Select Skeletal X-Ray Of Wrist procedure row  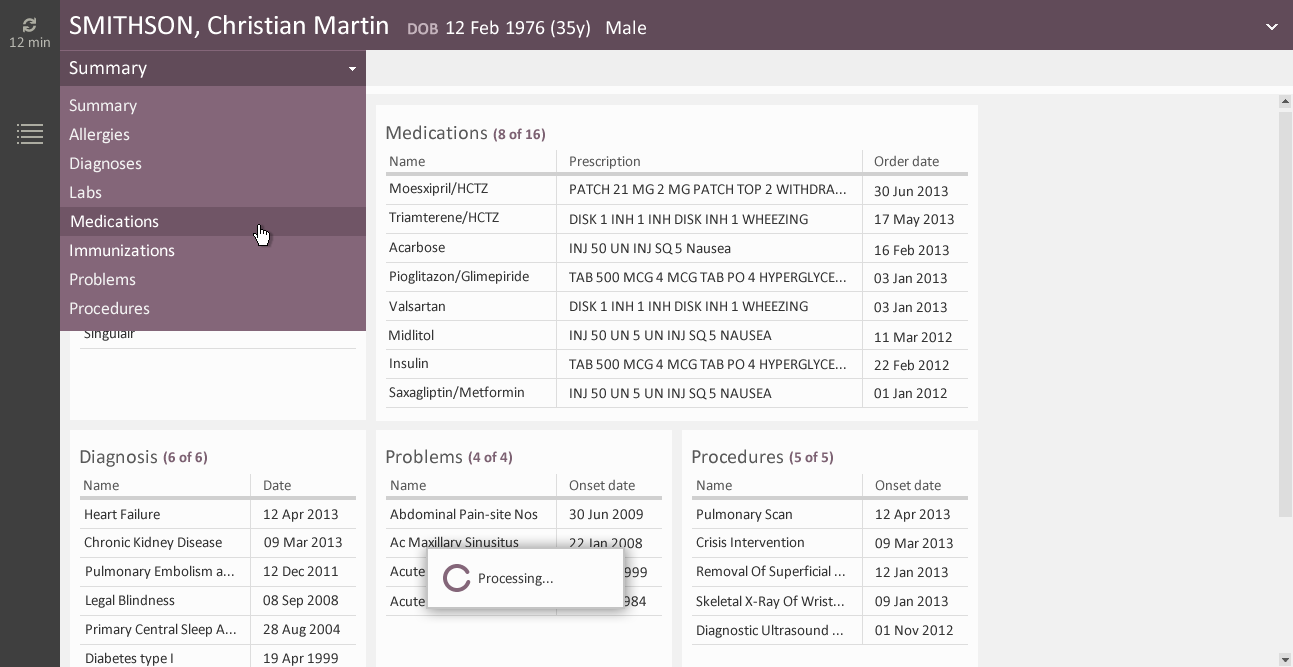click(x=830, y=601)
